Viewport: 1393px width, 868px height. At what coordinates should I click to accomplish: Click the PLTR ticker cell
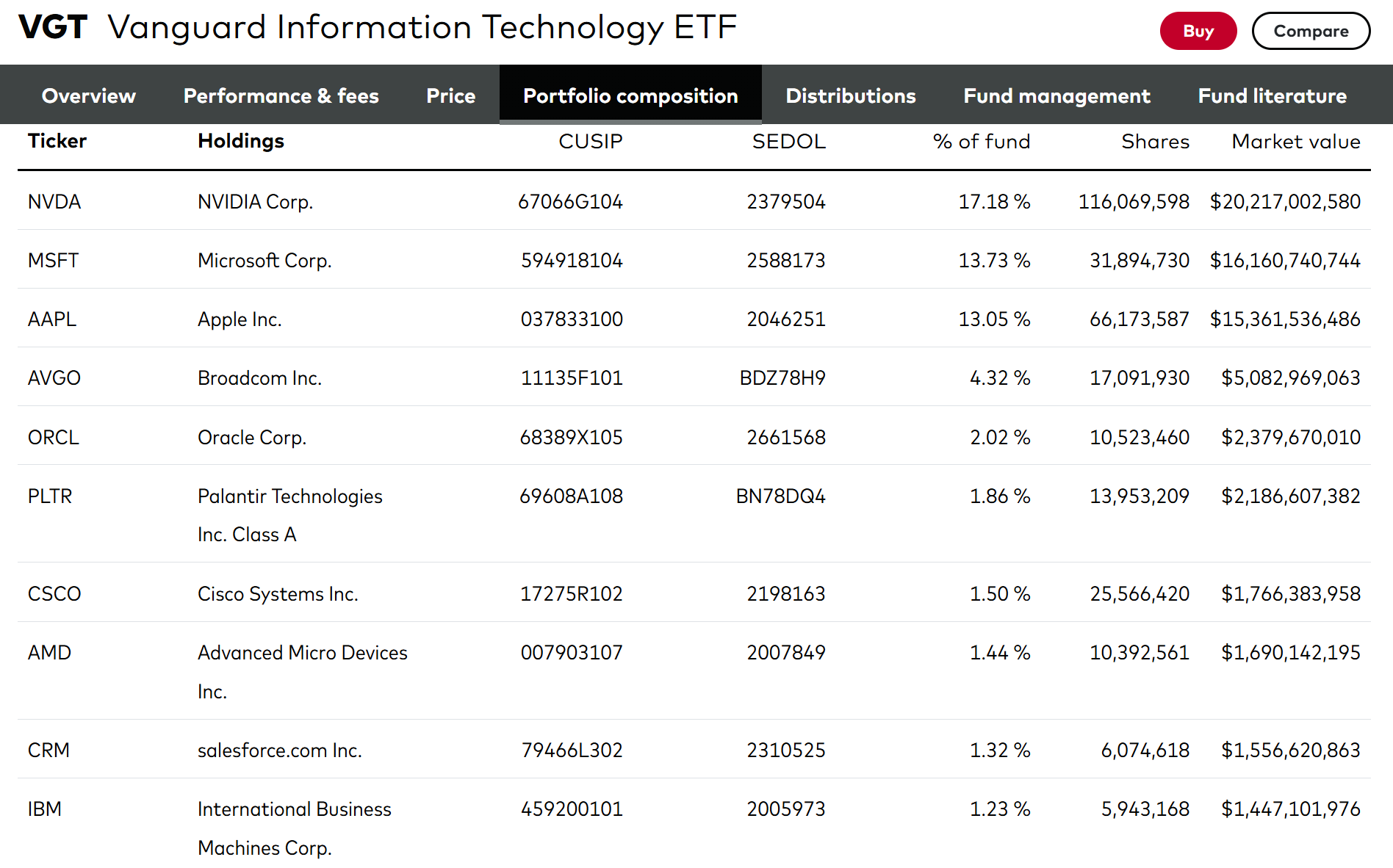(x=50, y=496)
